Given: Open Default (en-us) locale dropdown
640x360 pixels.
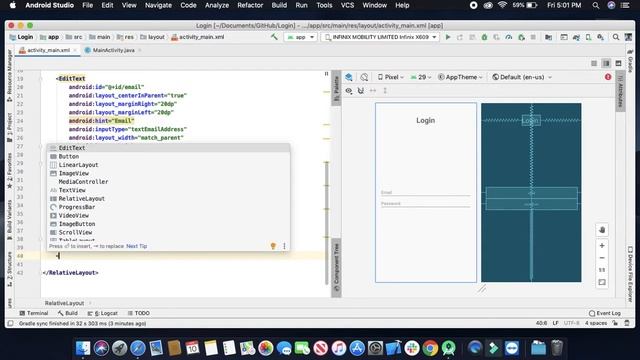Looking at the screenshot, I should point(522,77).
